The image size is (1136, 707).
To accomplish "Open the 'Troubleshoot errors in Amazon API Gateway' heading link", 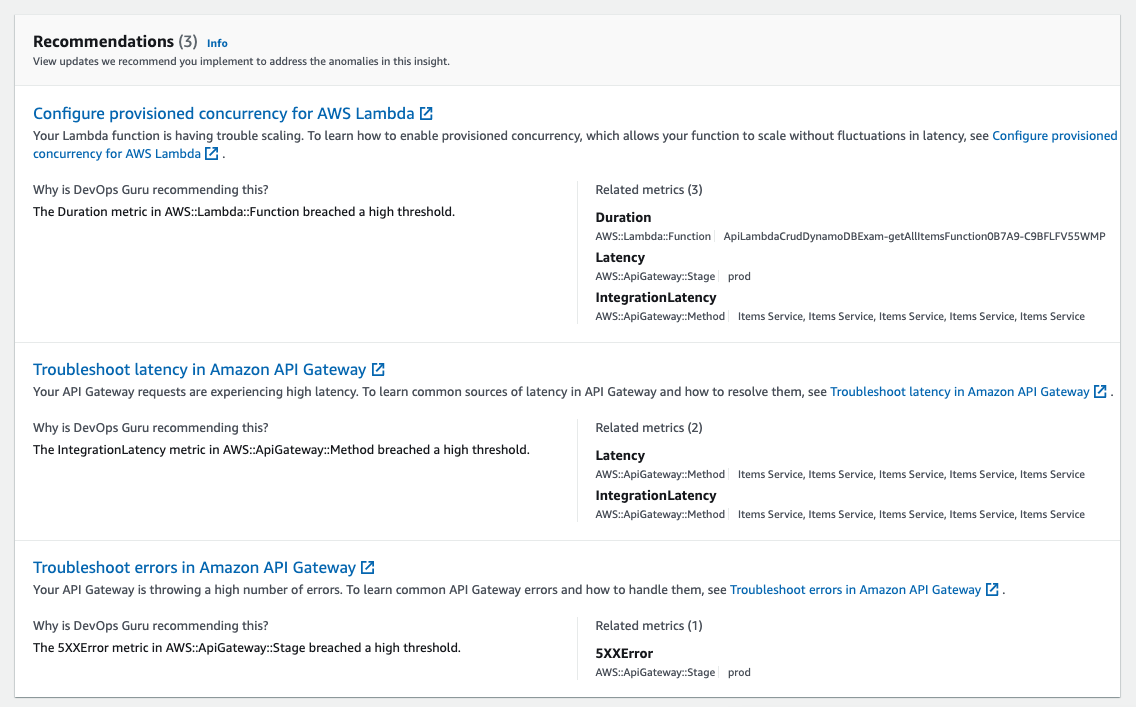I will [x=194, y=567].
